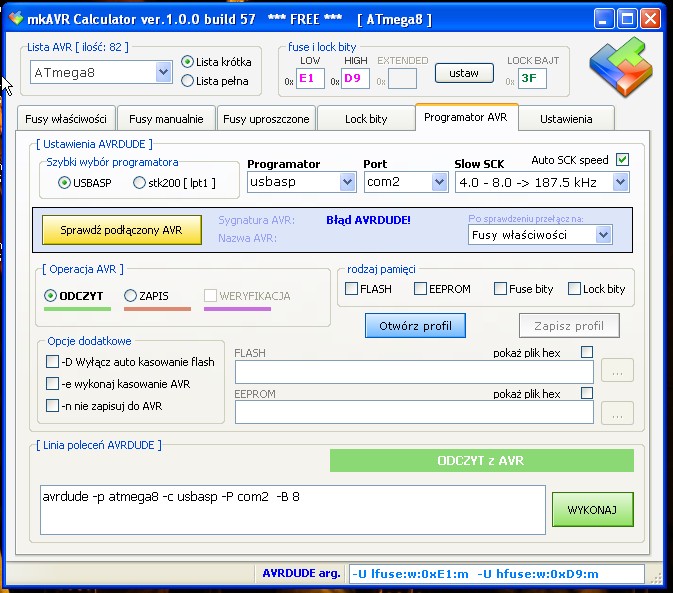Viewport: 673px width, 593px height.
Task: Click the ODCZYT z AVR green bar
Action: (482, 460)
